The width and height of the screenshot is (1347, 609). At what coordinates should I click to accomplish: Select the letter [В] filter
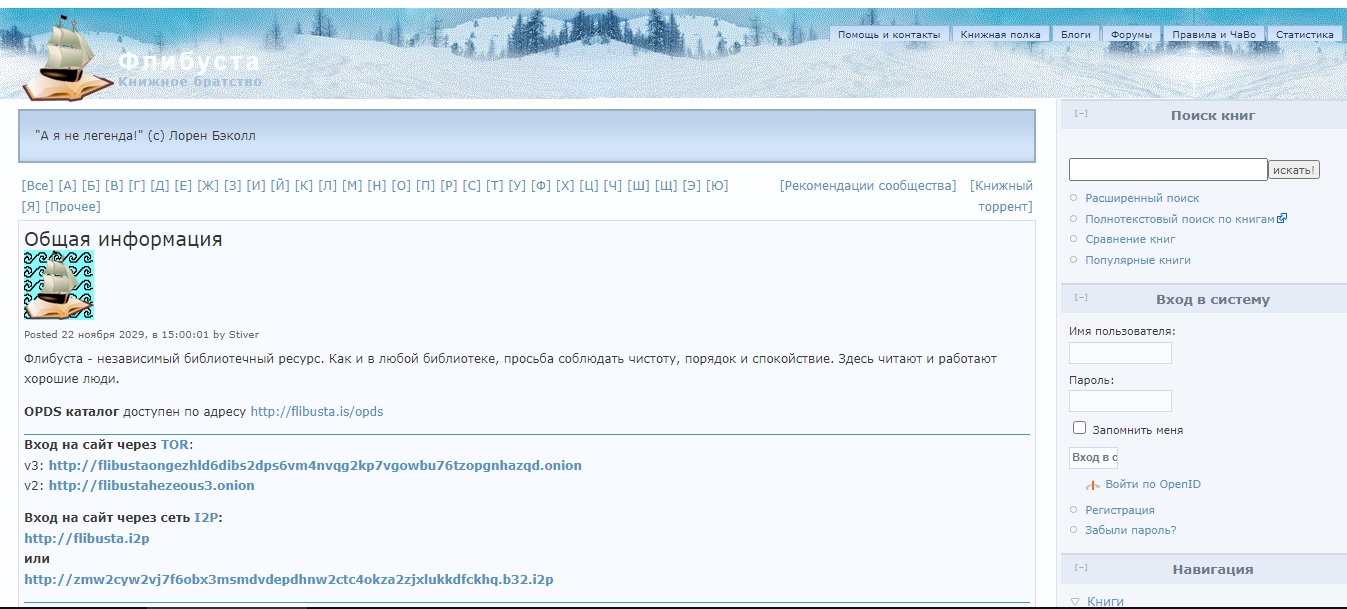114,186
